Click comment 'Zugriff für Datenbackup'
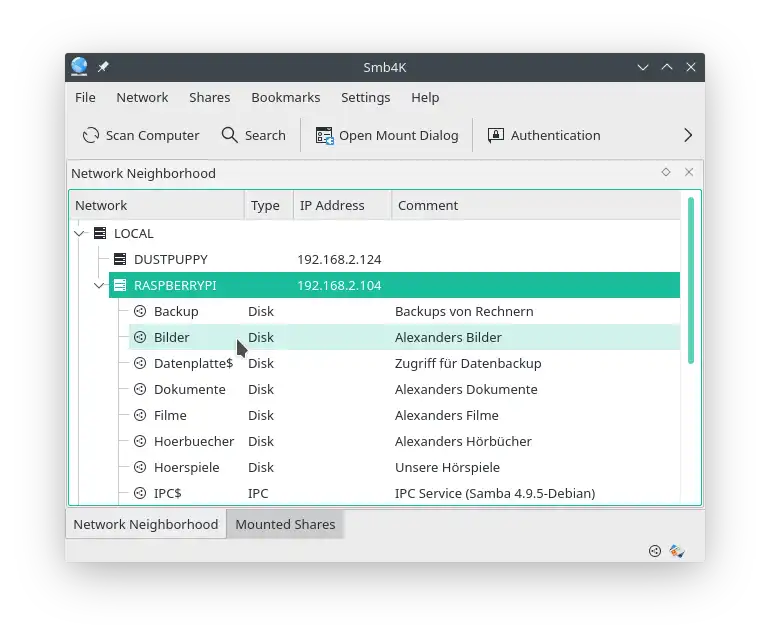 click(x=468, y=363)
